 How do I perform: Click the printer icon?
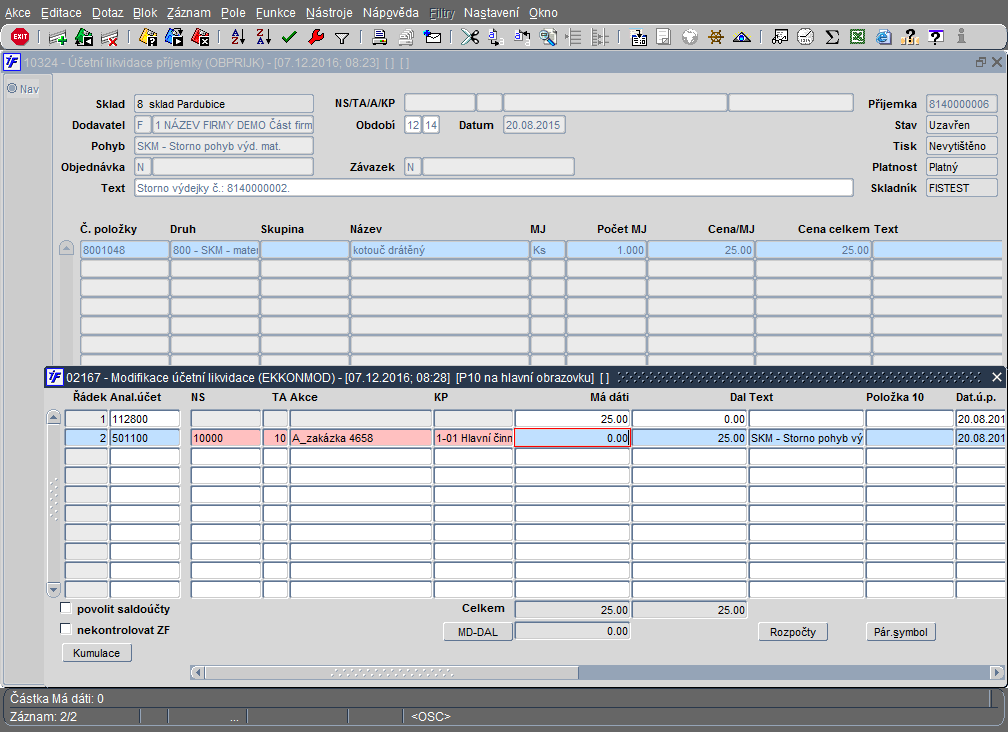(380, 37)
